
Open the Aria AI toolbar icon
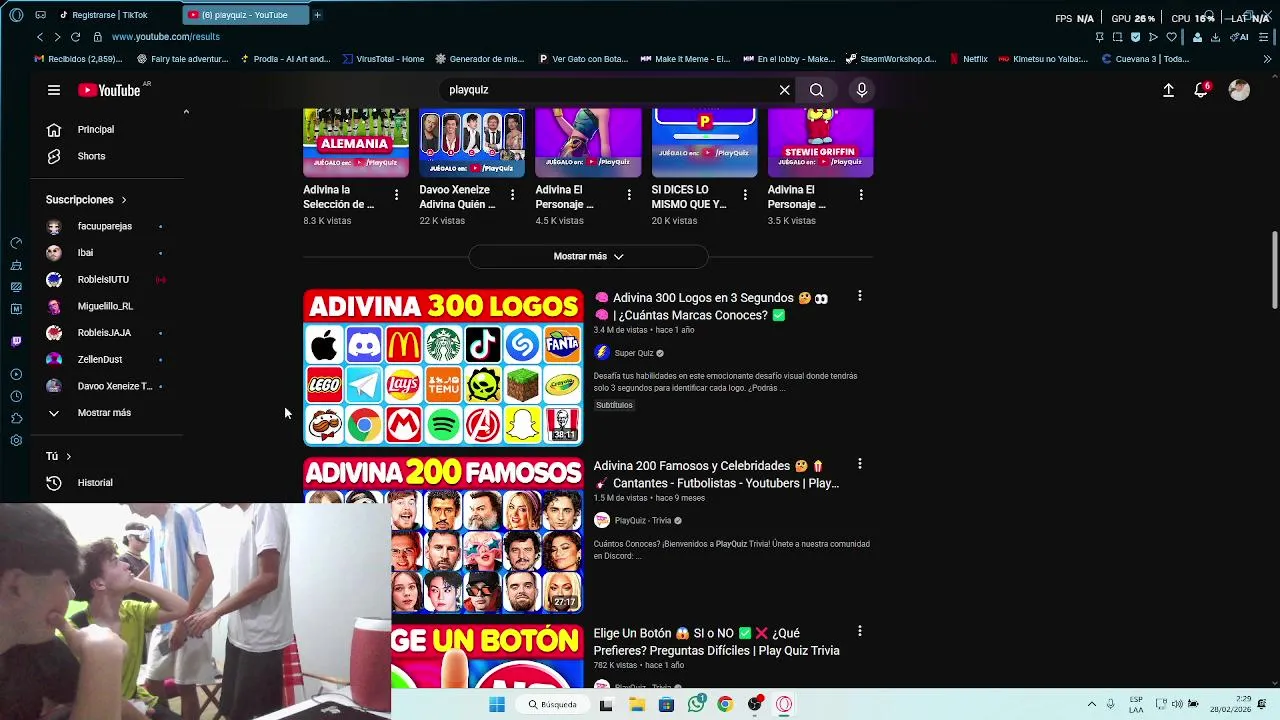[x=1240, y=37]
